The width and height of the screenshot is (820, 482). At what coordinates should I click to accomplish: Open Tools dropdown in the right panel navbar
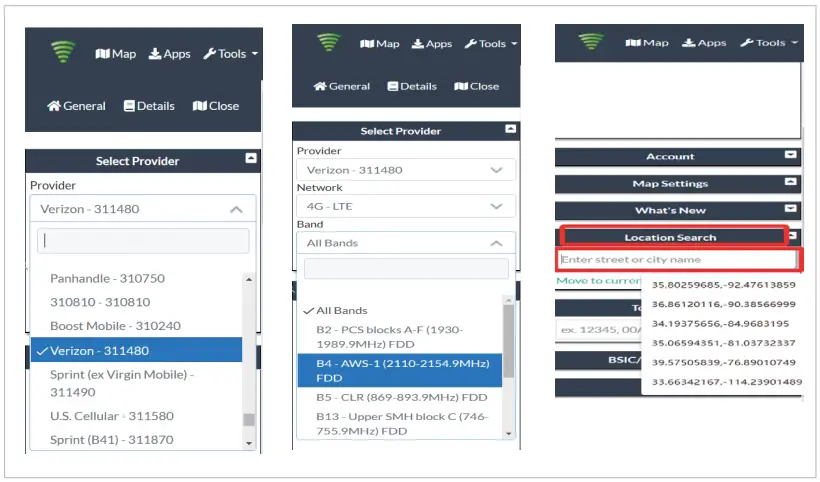point(769,43)
